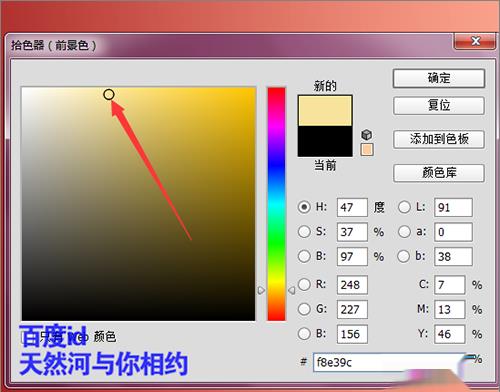Viewport: 500px width, 392px height.
Task: Click the G field showing 227
Action: tap(352, 309)
